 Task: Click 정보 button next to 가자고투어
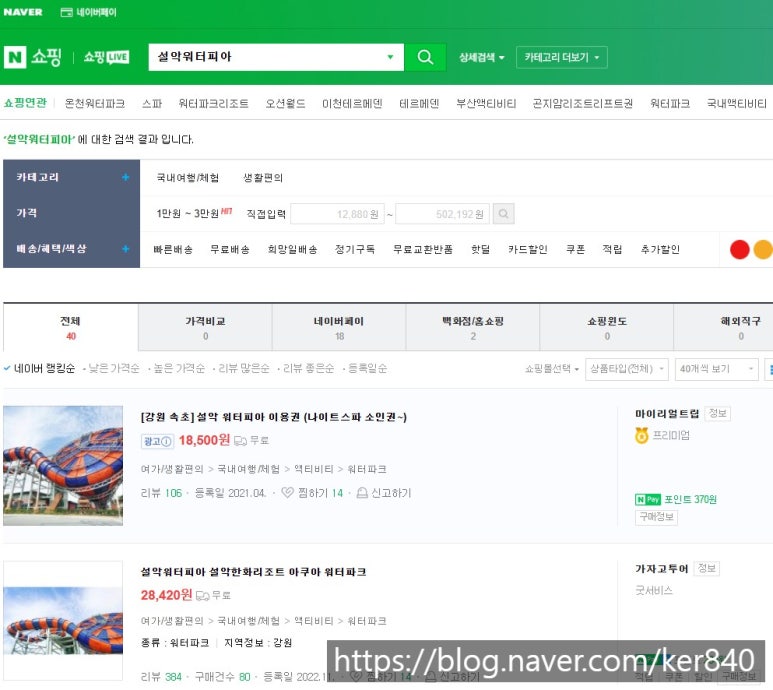pyautogui.click(x=706, y=568)
